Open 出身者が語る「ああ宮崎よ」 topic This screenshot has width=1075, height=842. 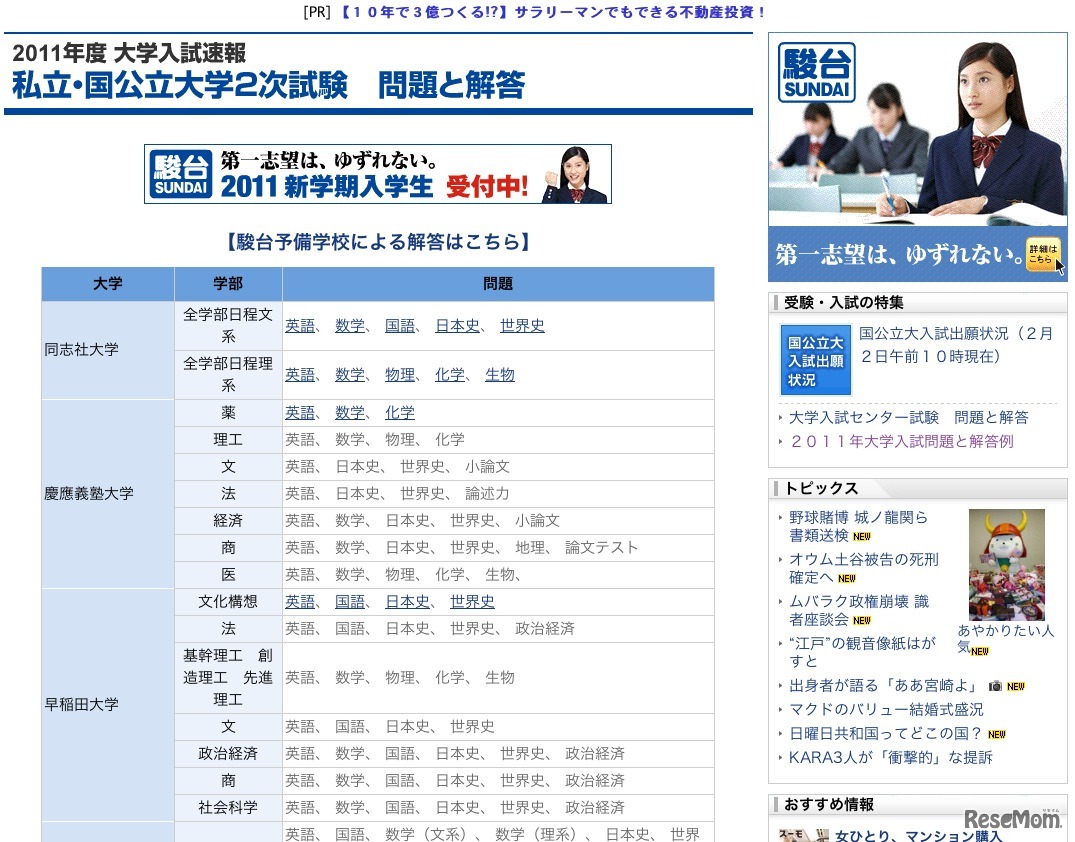pos(883,686)
